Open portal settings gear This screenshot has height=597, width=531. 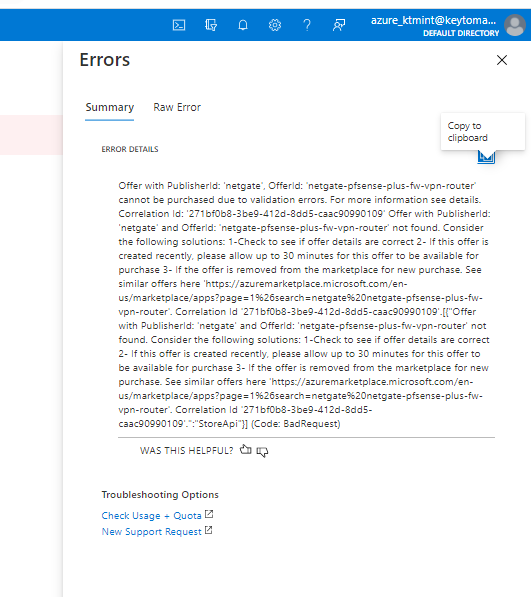275,25
